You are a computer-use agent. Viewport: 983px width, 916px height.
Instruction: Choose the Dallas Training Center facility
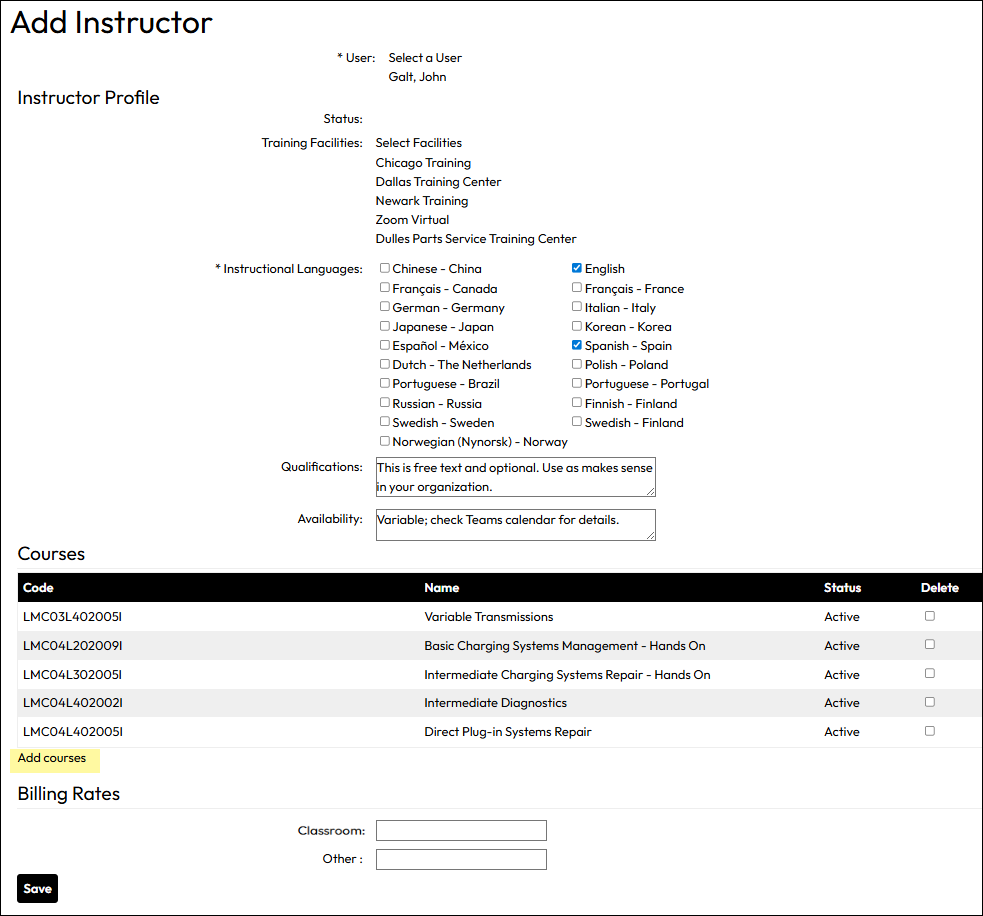[x=438, y=181]
